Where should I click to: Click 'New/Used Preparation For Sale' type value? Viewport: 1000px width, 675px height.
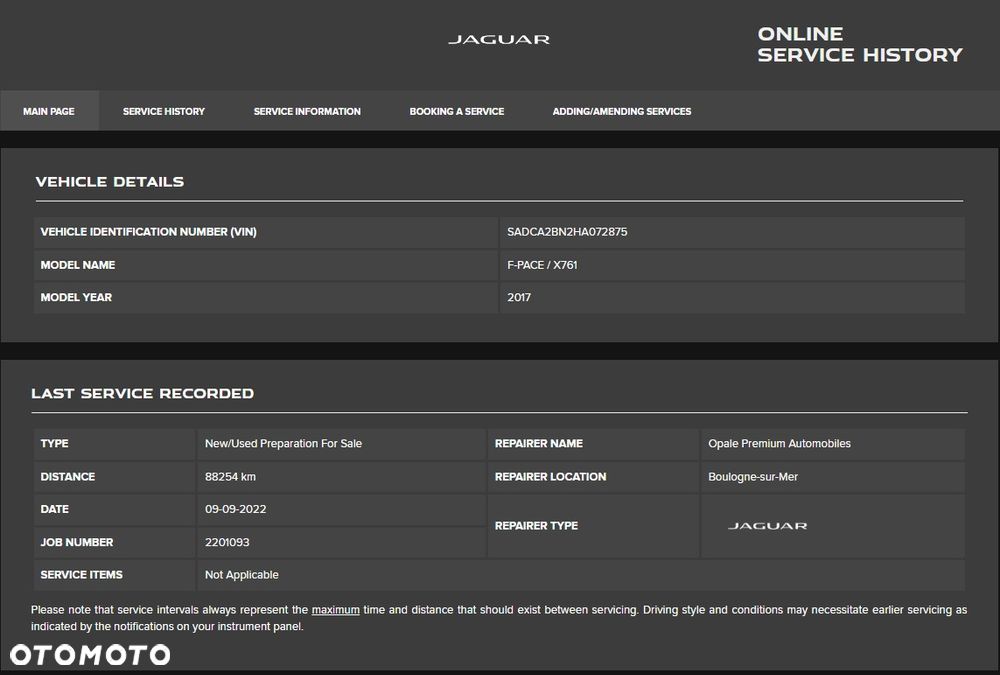point(283,443)
